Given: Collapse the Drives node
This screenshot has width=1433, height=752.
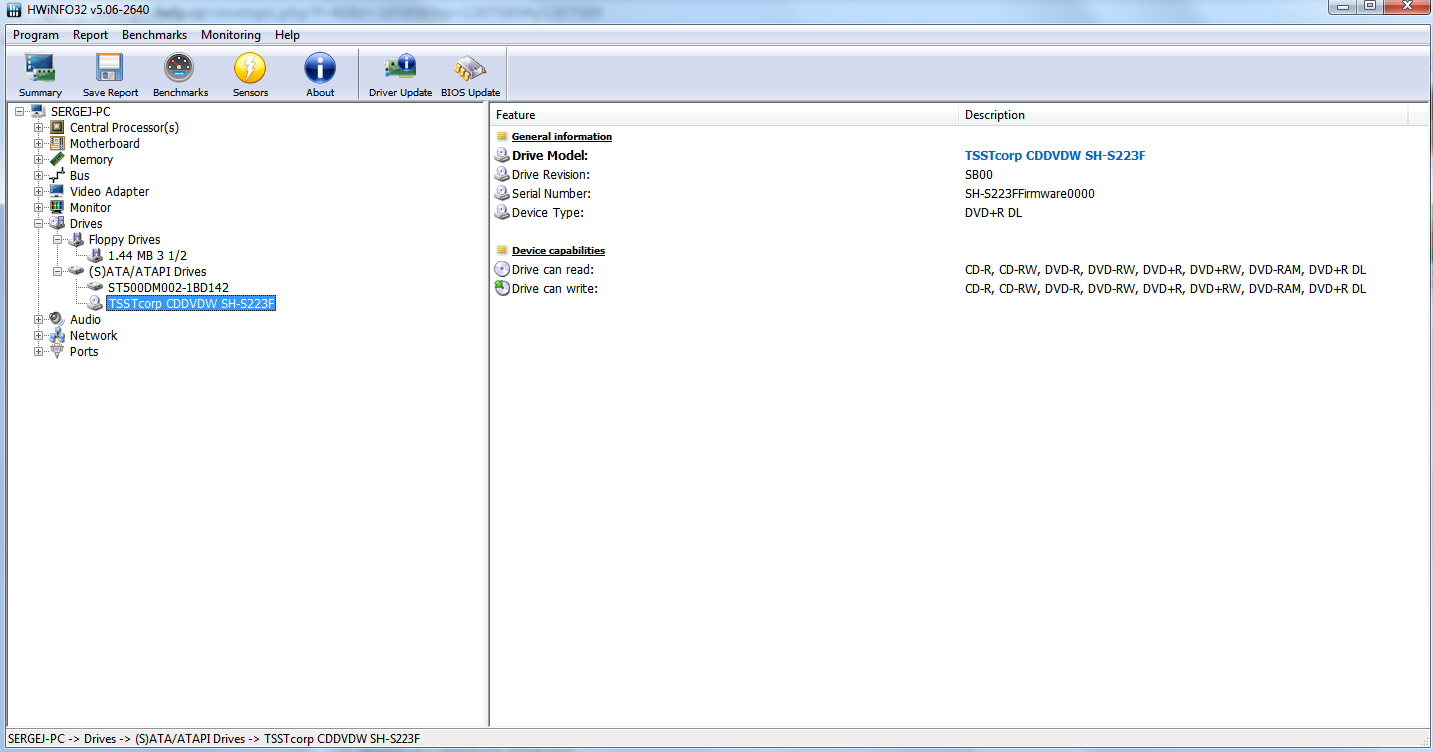Looking at the screenshot, I should pyautogui.click(x=39, y=224).
